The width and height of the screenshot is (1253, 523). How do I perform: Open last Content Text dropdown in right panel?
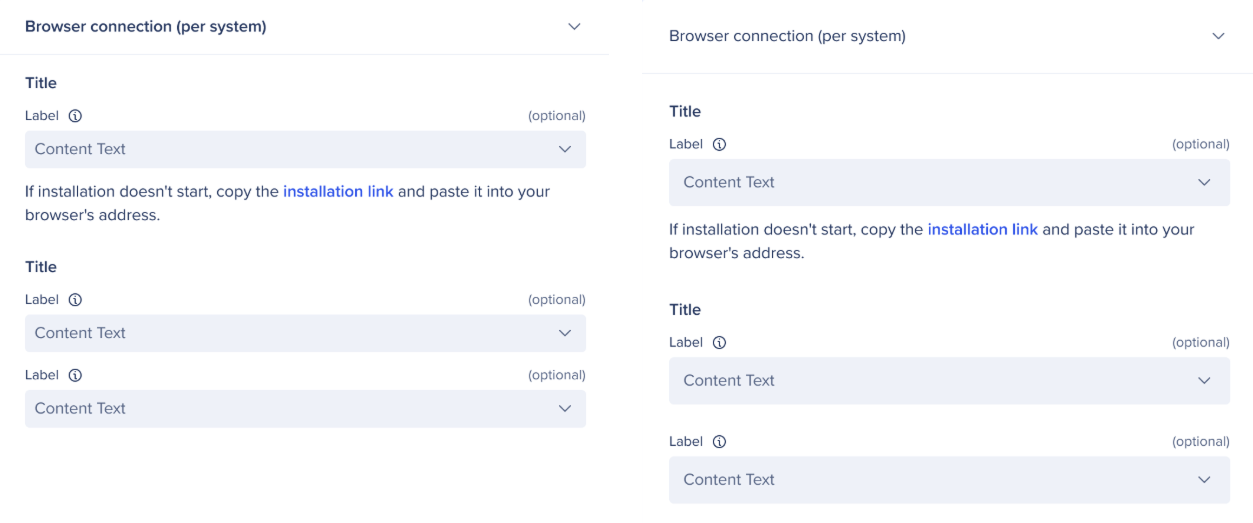(x=949, y=479)
